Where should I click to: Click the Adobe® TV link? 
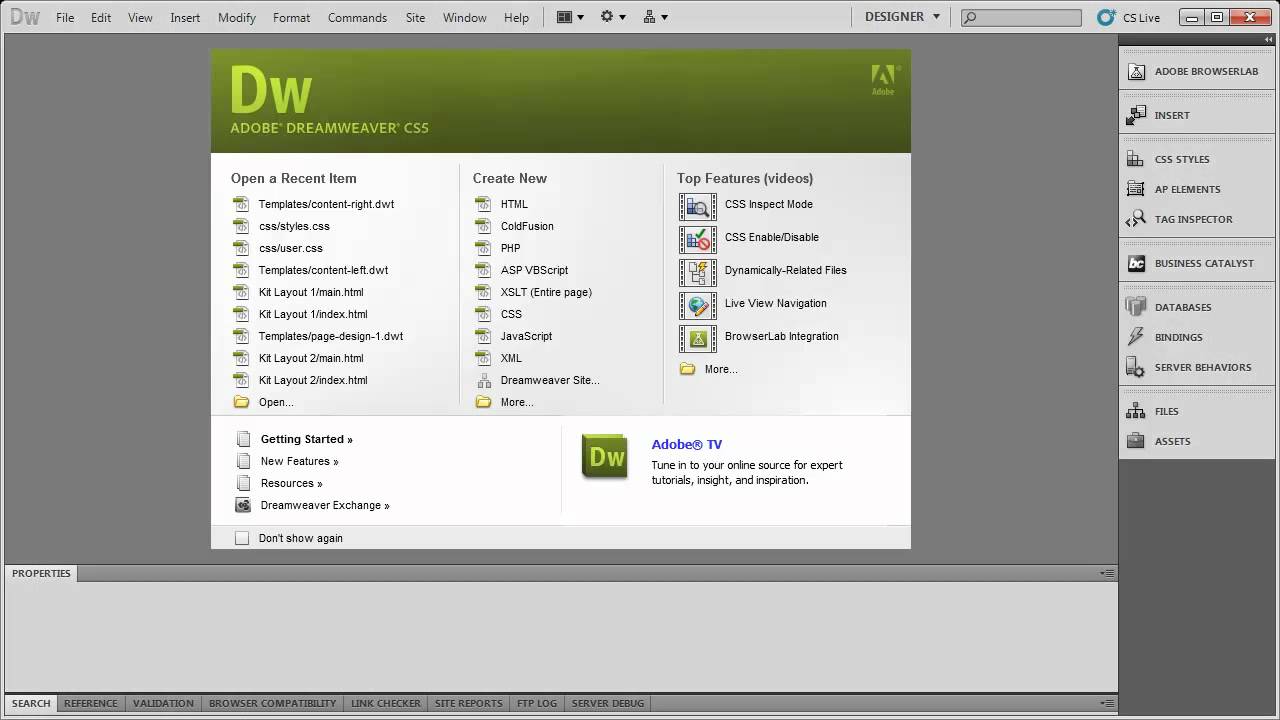tap(686, 444)
